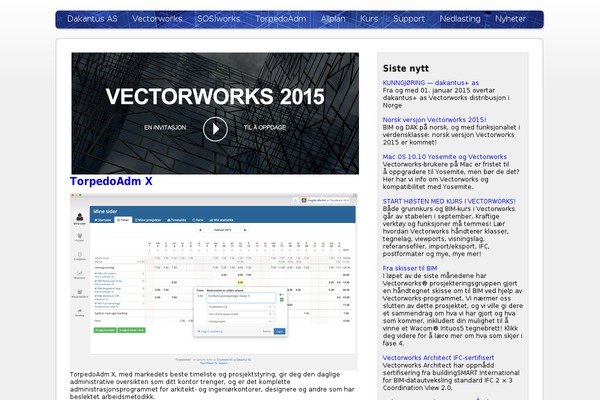Open the Nedlasting navigation item
Screen dimensions: 600x400
(460, 19)
